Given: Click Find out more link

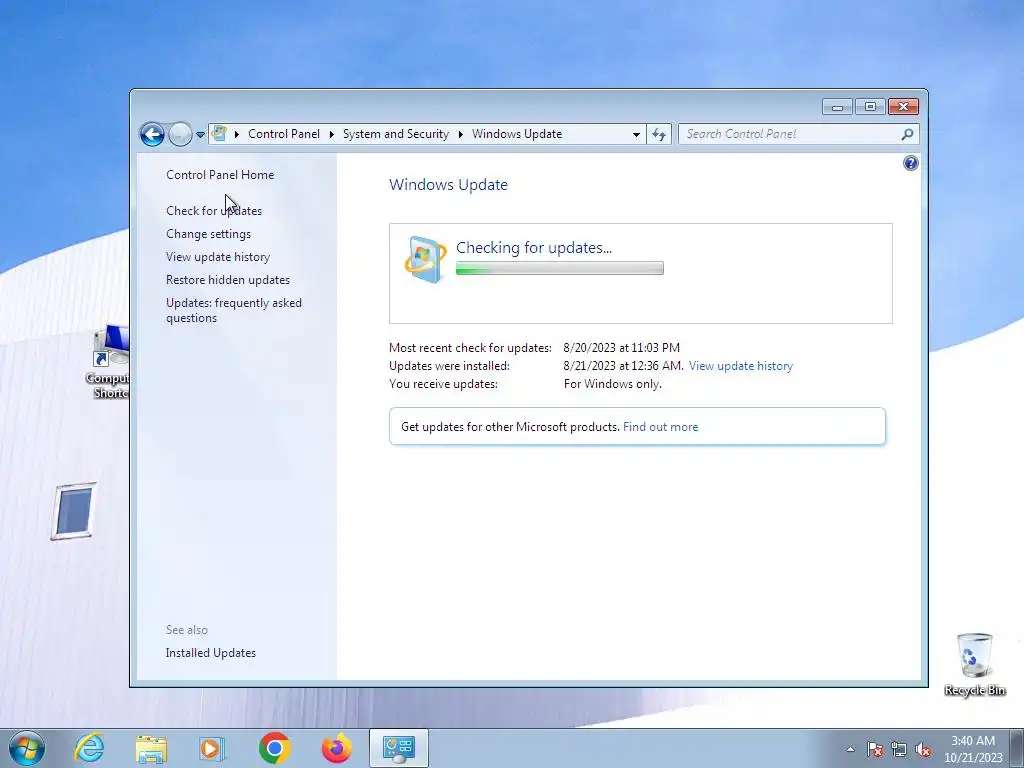Looking at the screenshot, I should click(660, 426).
